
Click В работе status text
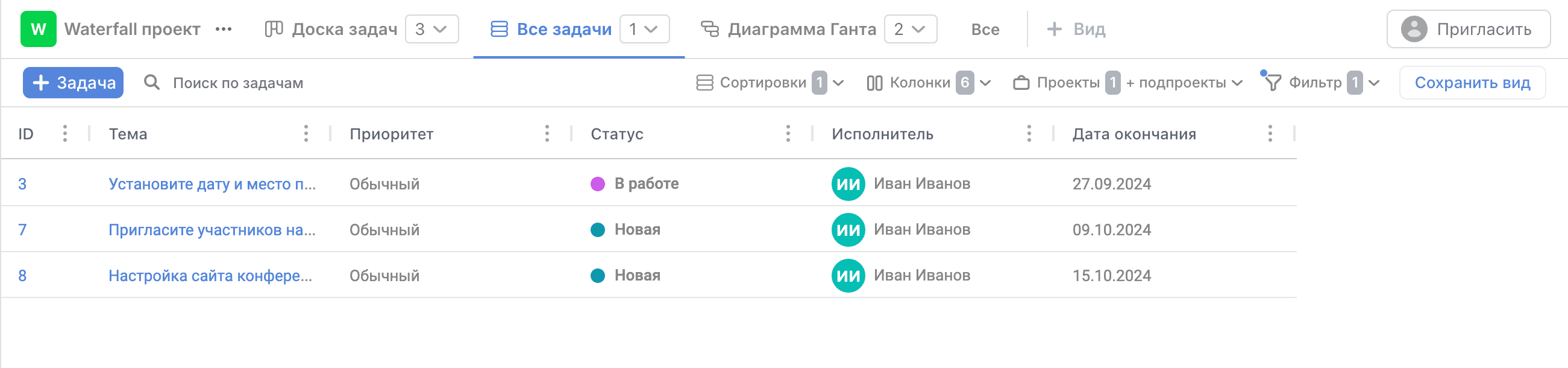[647, 183]
